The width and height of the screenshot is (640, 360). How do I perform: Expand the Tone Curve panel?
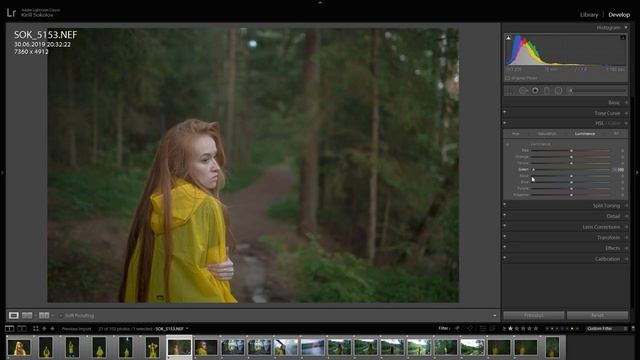626,113
